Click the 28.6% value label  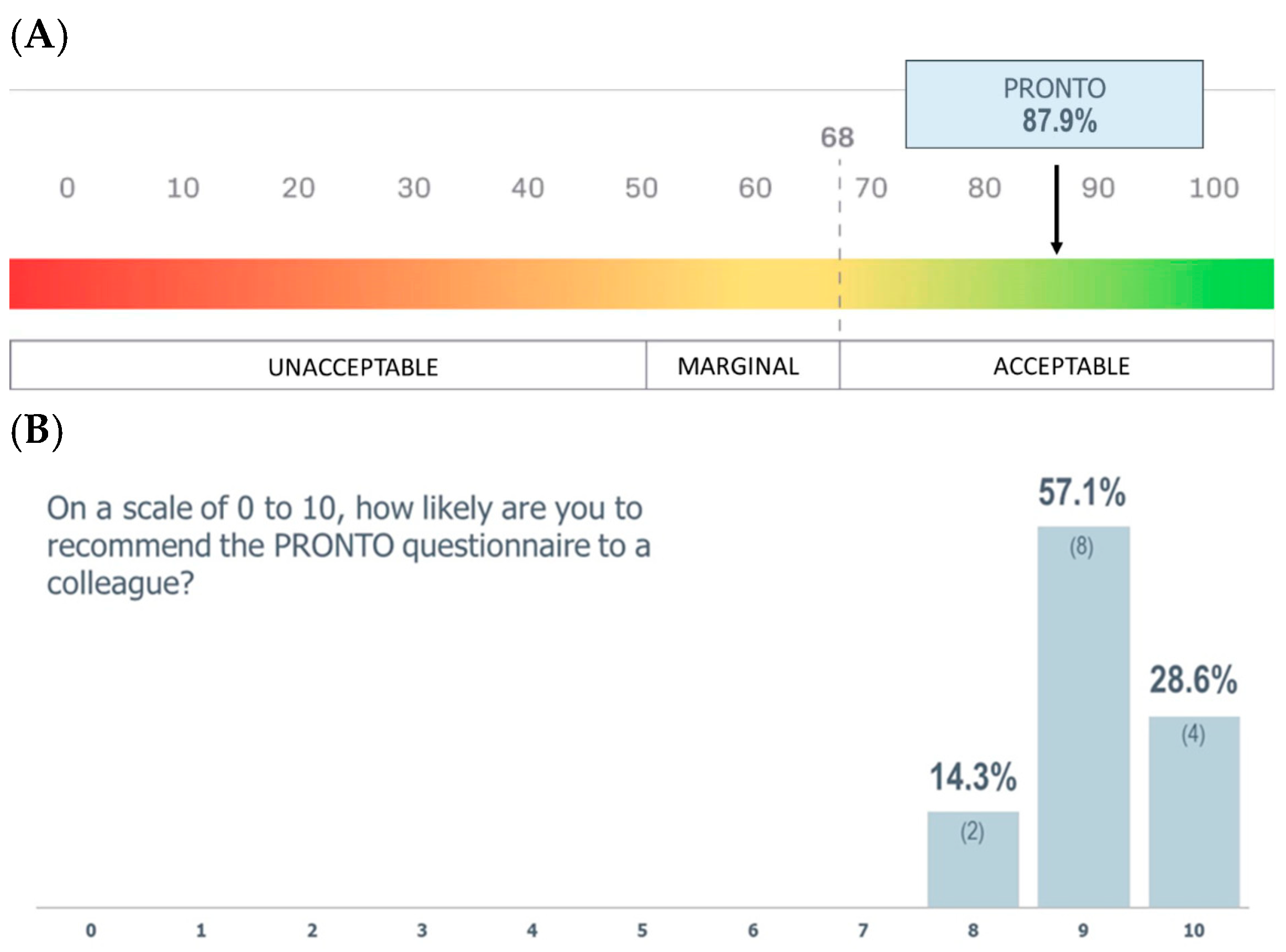pyautogui.click(x=1193, y=680)
